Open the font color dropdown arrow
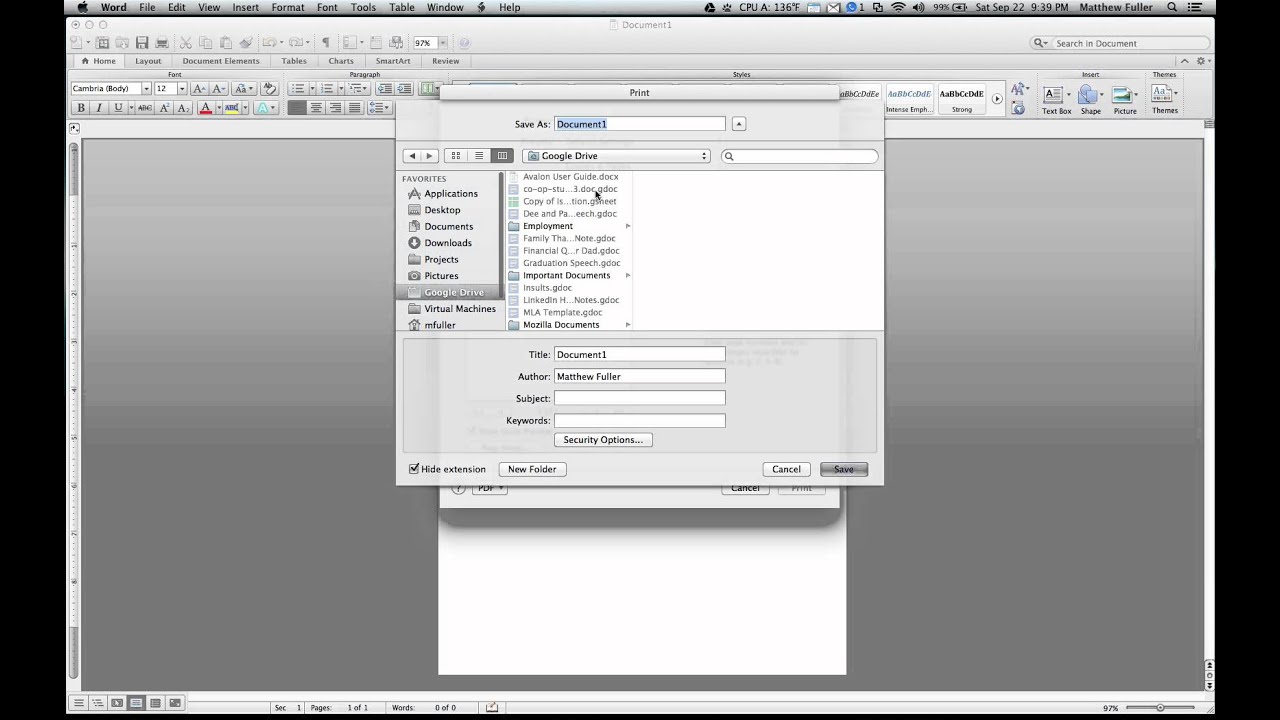This screenshot has height=720, width=1280. pyautogui.click(x=219, y=108)
